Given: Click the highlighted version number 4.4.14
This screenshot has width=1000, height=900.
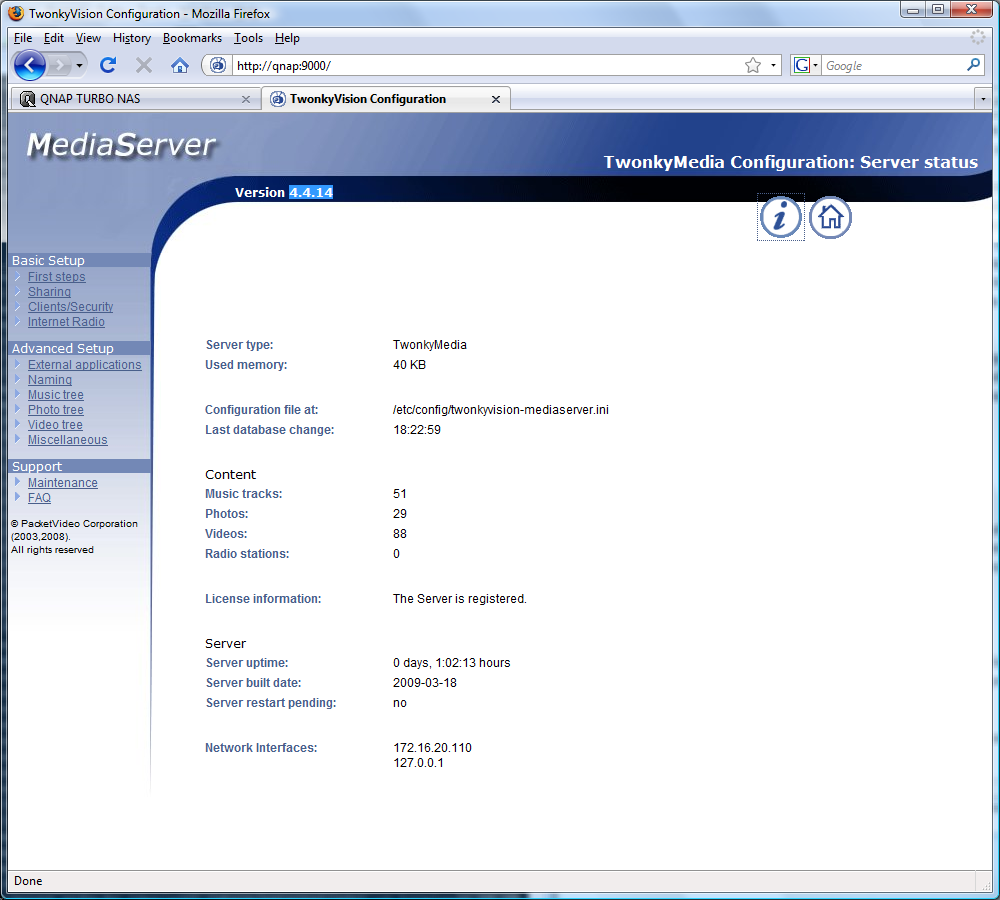Looking at the screenshot, I should [311, 193].
